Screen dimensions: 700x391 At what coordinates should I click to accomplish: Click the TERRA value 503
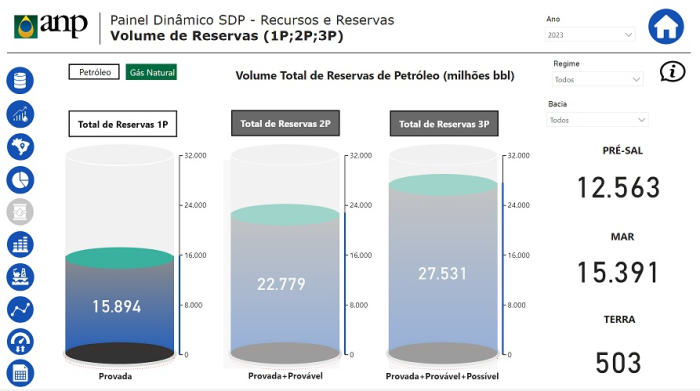[x=619, y=362]
